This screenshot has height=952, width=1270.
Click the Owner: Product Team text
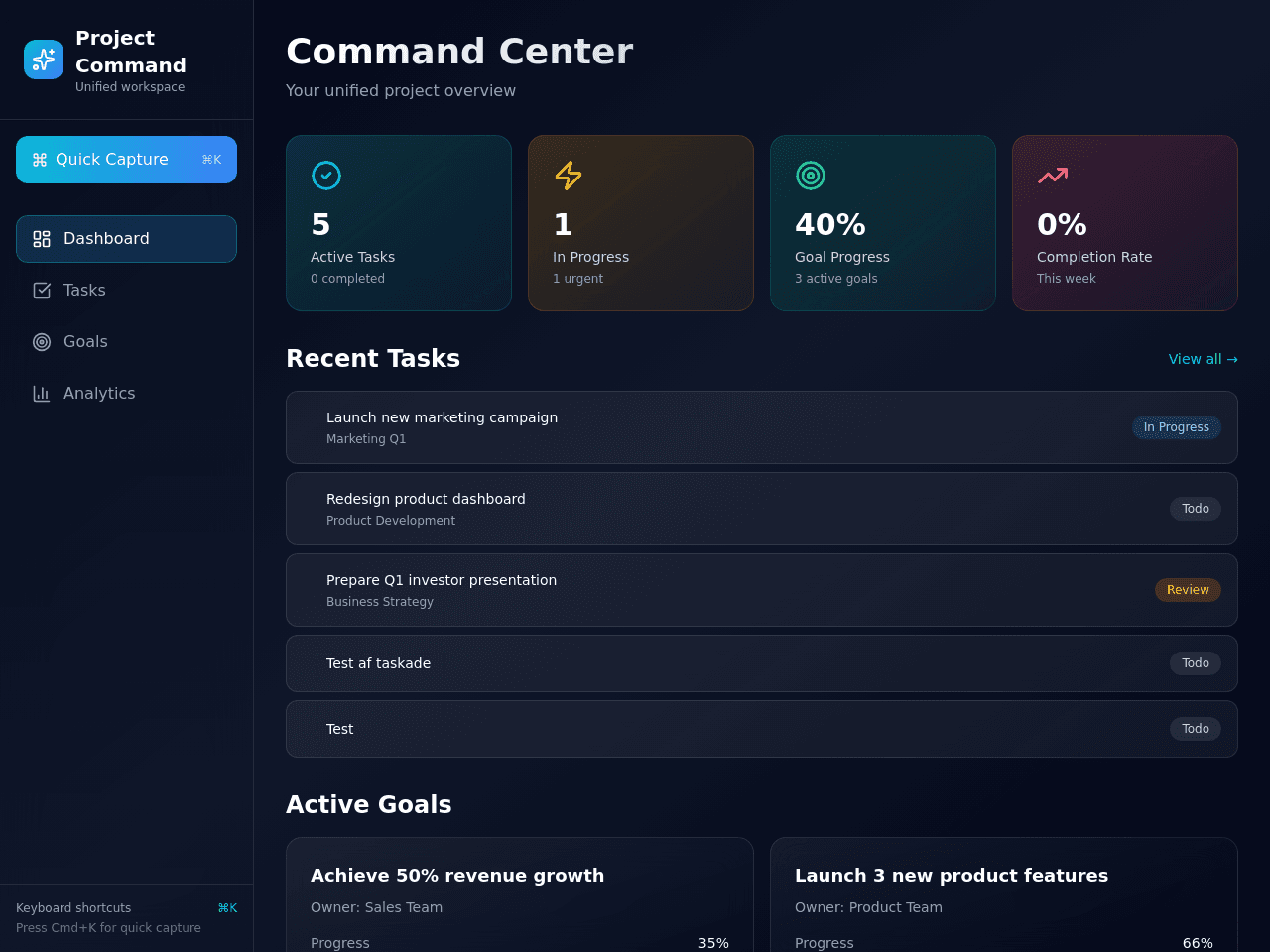click(868, 907)
